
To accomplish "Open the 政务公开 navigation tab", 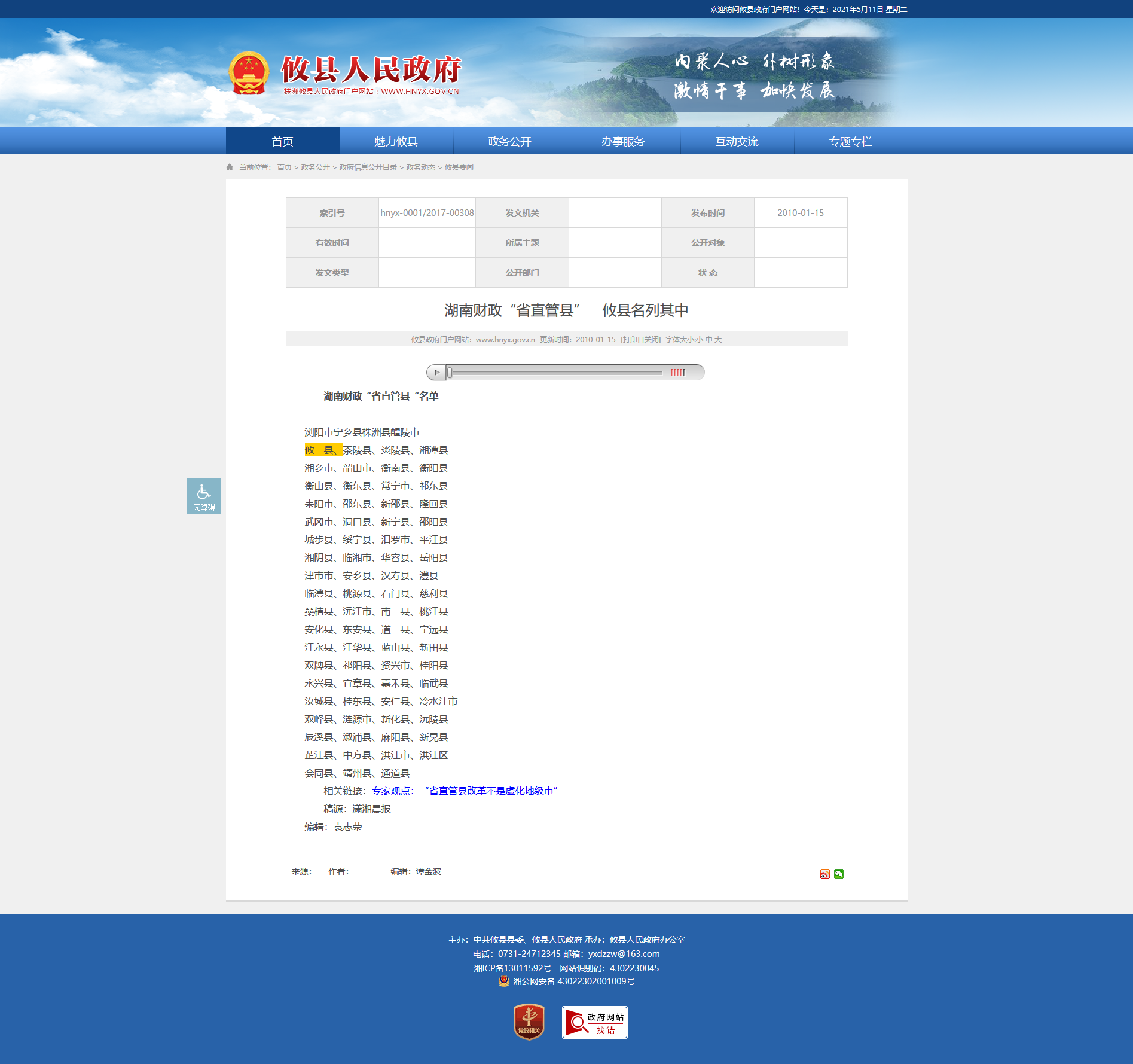I will [x=509, y=142].
